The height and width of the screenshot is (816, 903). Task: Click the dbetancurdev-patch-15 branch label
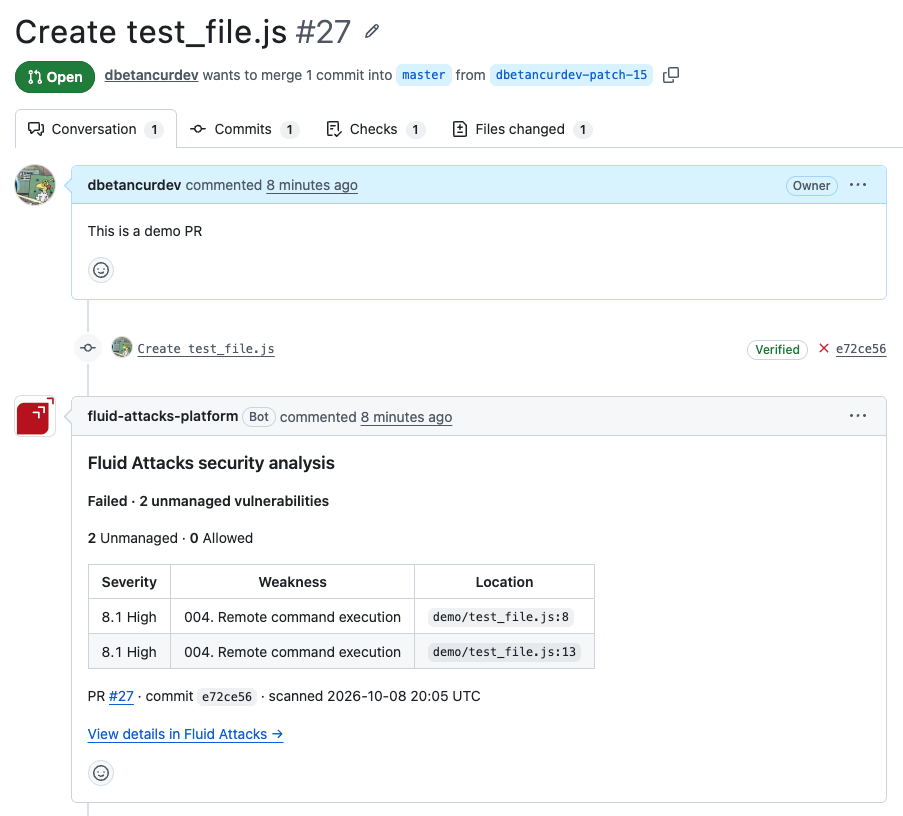[x=571, y=75]
